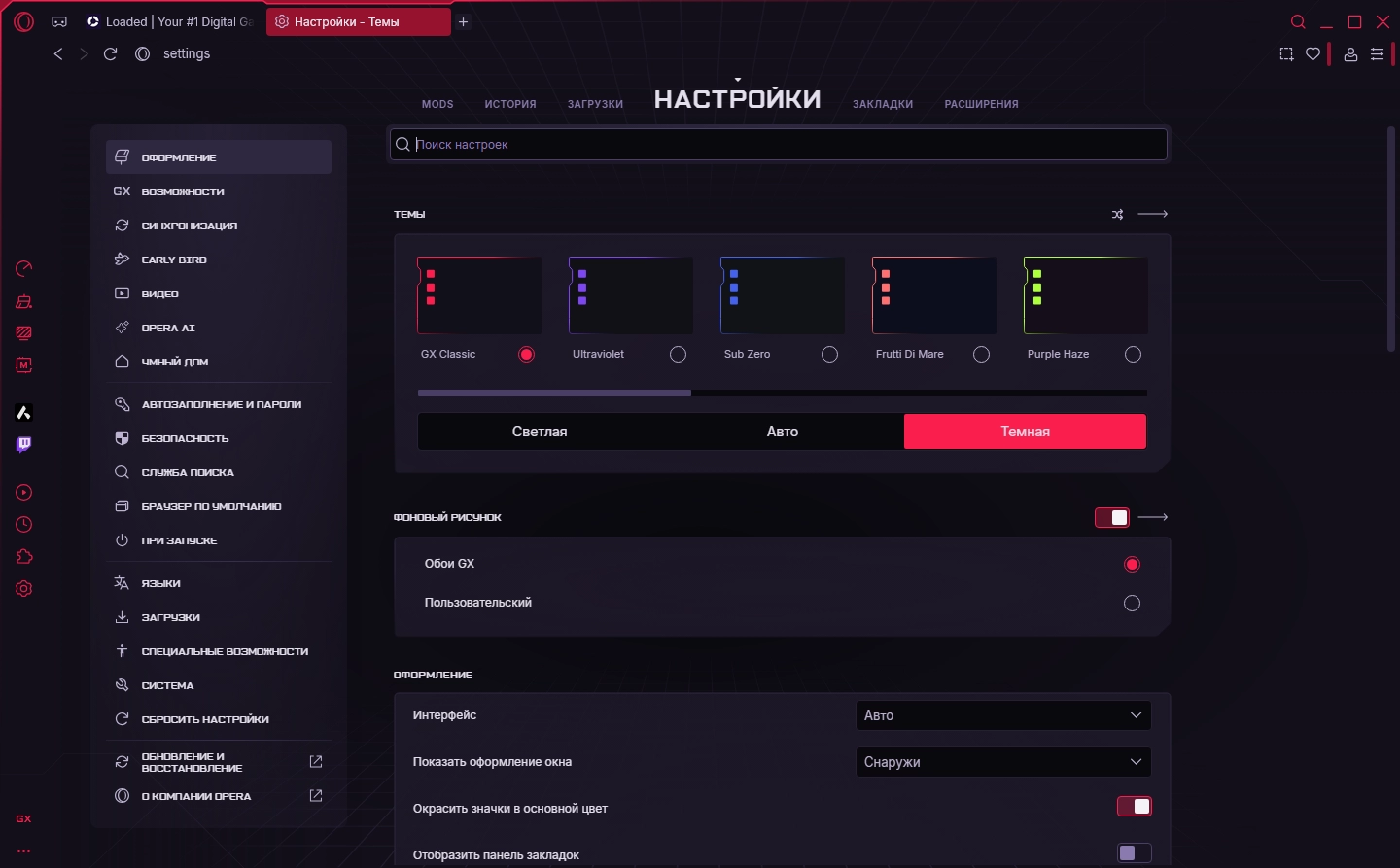Open the three-dots sidebar setup menu
This screenshot has height=868, width=1400.
pos(23,851)
